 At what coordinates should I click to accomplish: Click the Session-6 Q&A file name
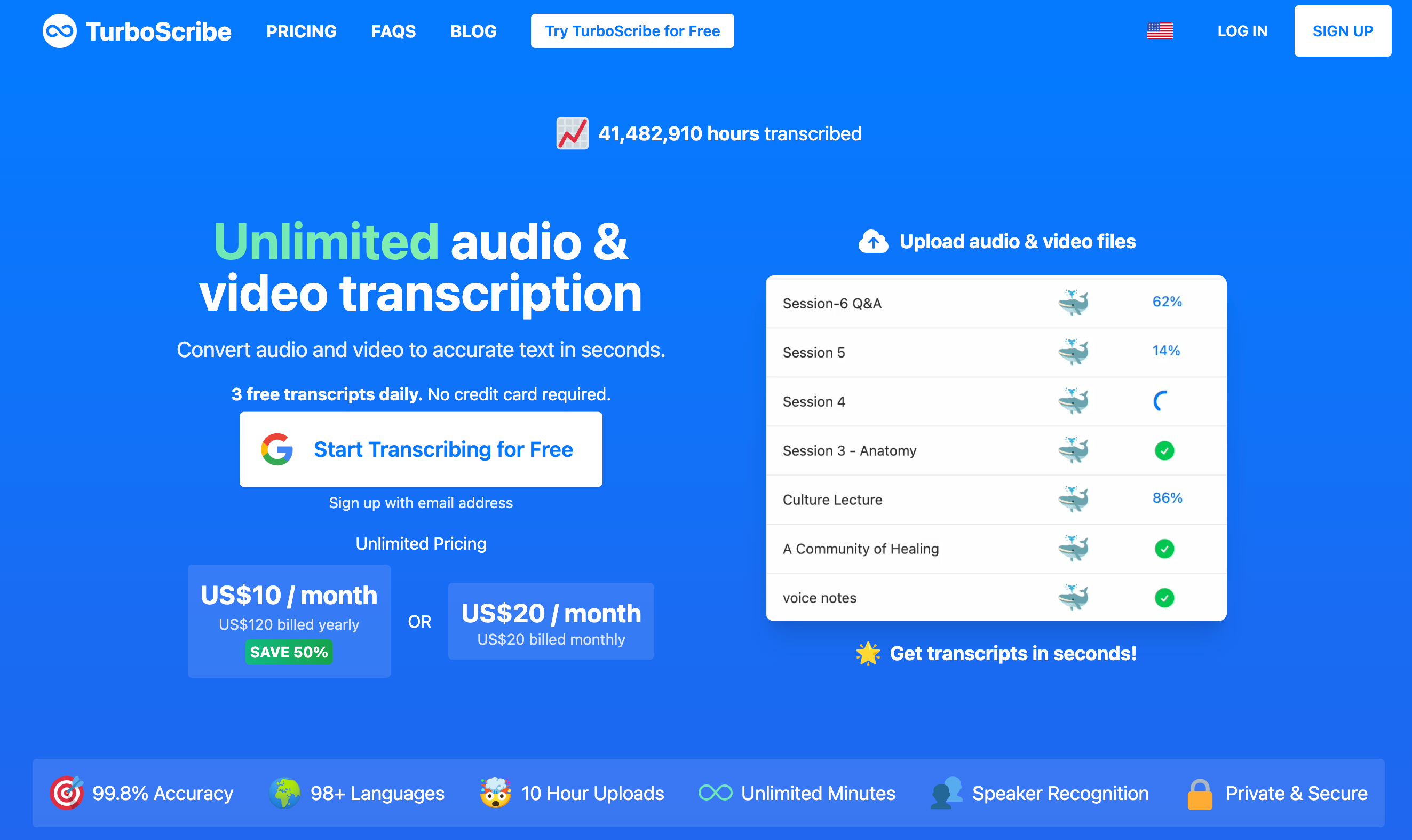pos(832,304)
